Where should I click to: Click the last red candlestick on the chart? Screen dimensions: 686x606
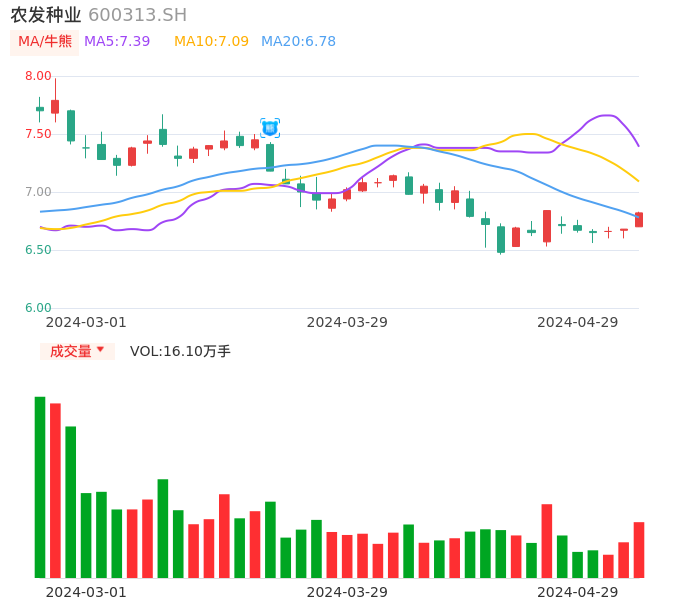pyautogui.click(x=639, y=220)
